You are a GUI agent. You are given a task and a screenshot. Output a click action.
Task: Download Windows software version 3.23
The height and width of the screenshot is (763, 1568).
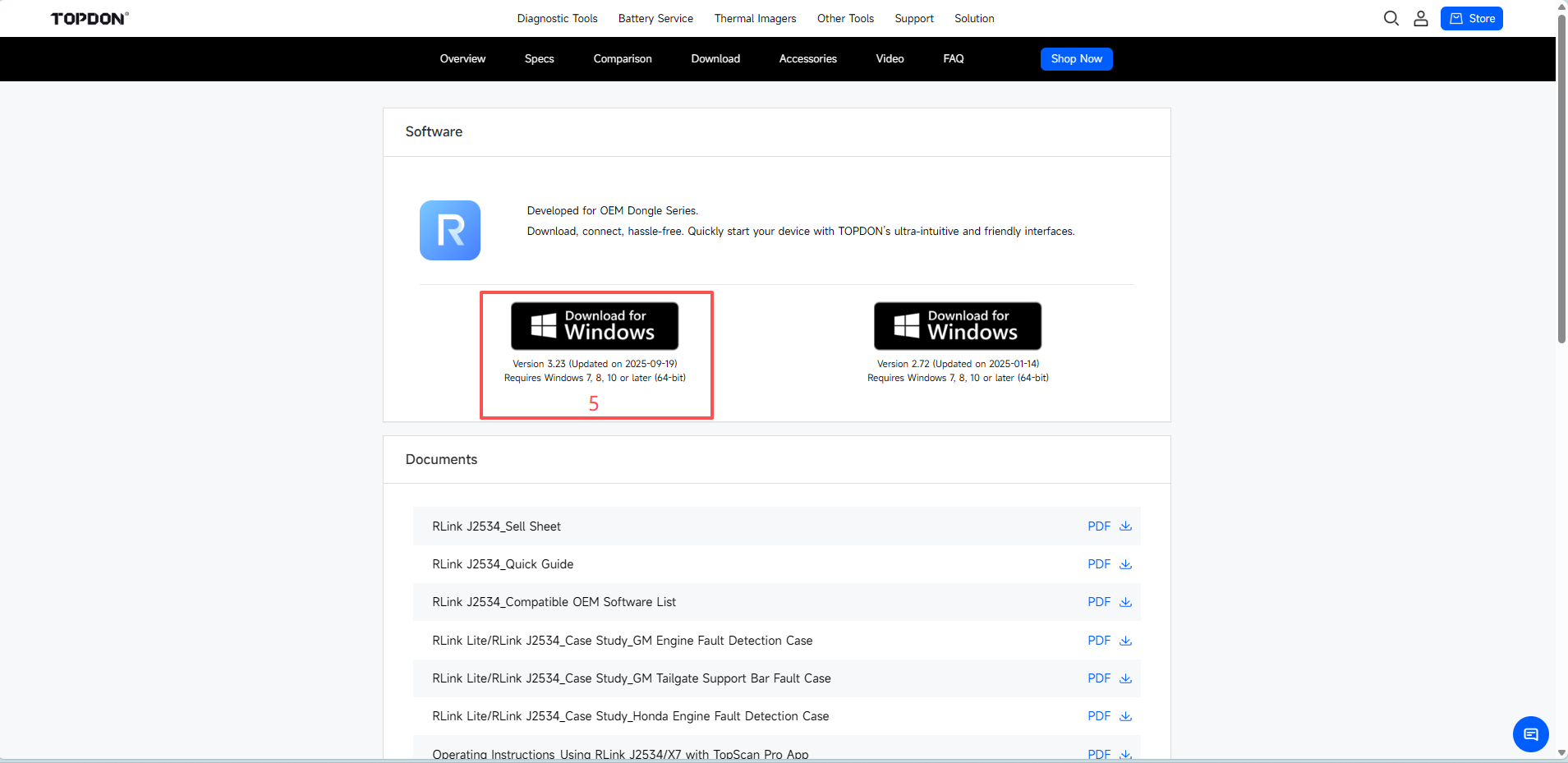595,326
